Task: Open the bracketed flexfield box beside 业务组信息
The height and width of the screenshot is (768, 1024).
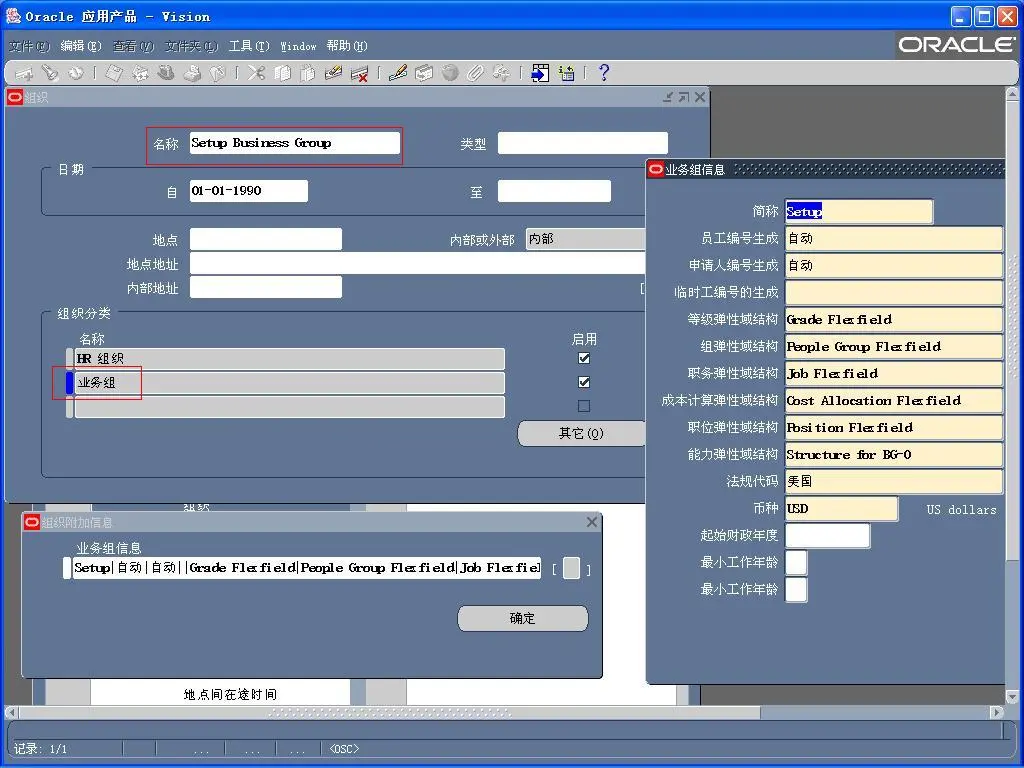Action: pos(571,568)
